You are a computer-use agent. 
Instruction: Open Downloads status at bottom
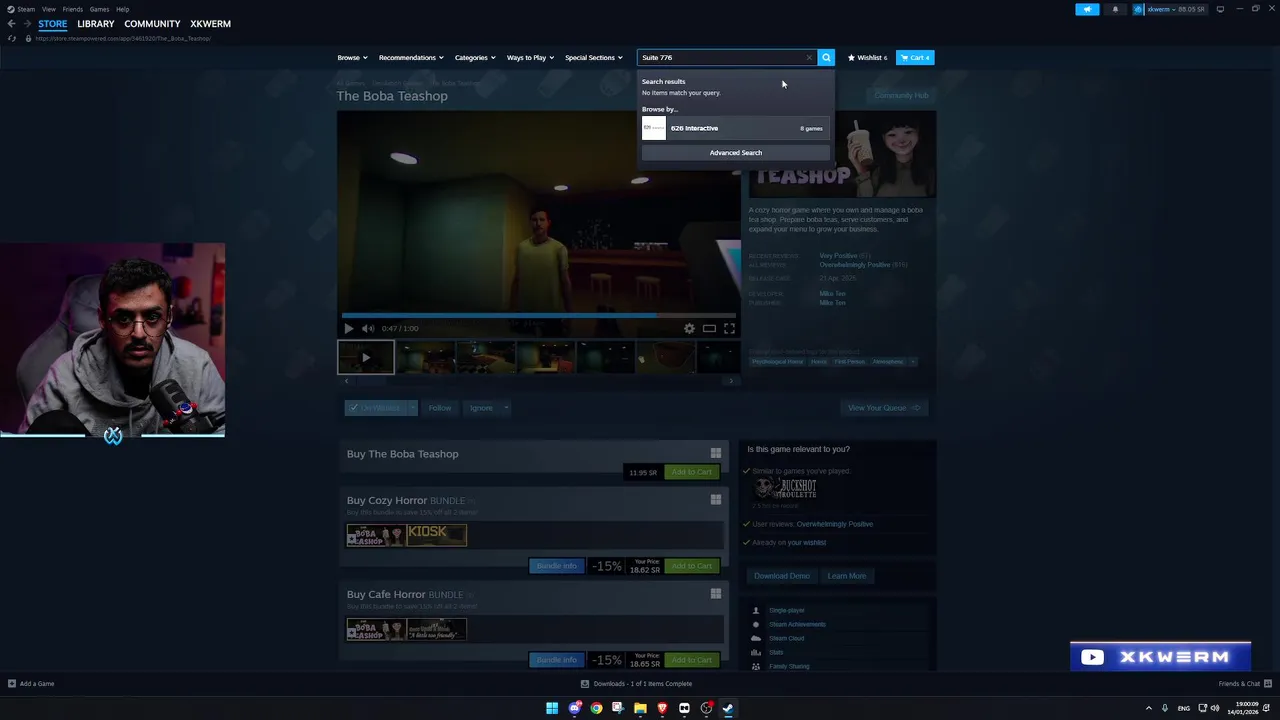tap(636, 684)
